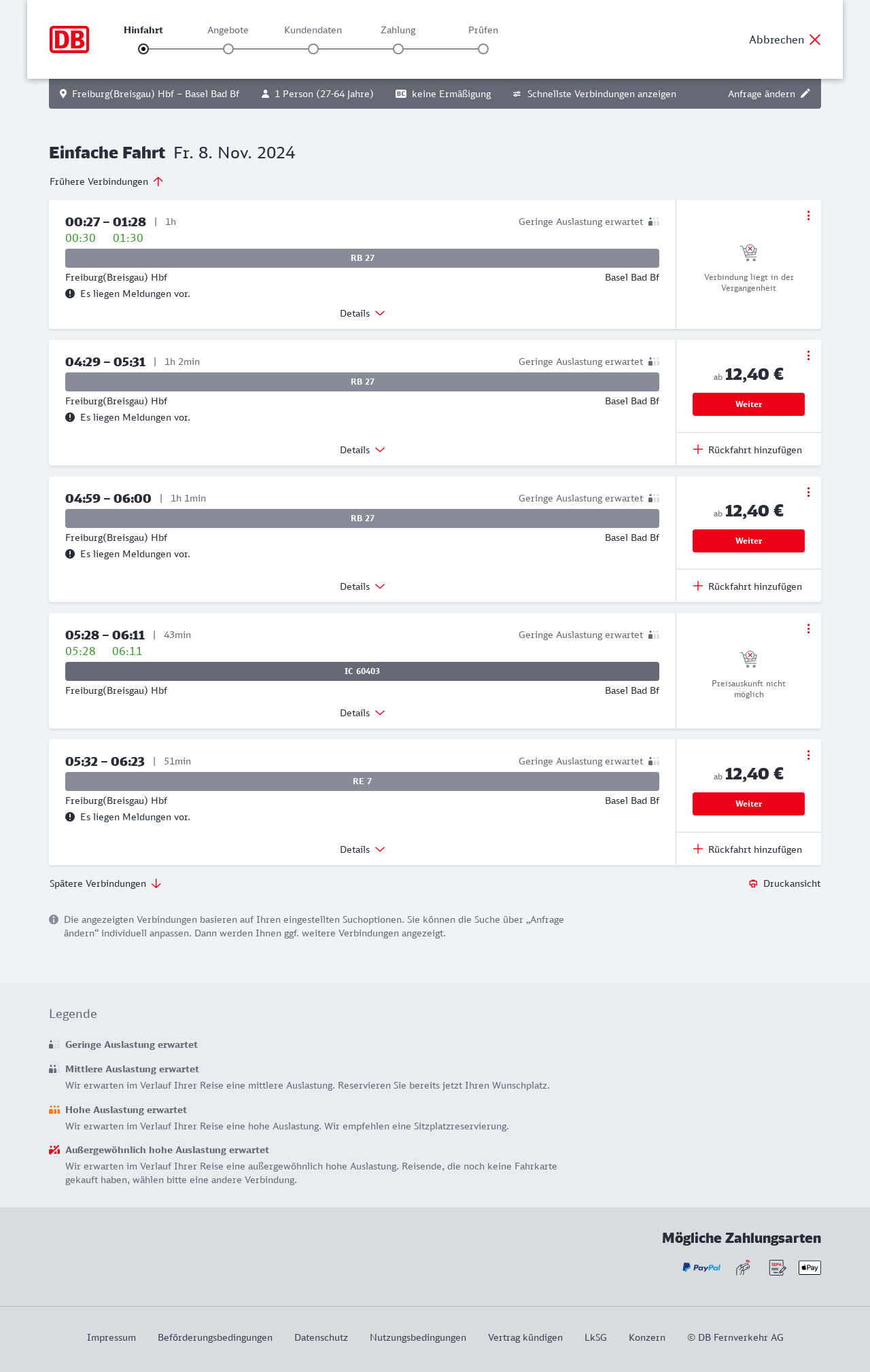Screen dimensions: 870x1372
Task: Load later connections (Spätere Verbindungen)
Action: point(105,883)
